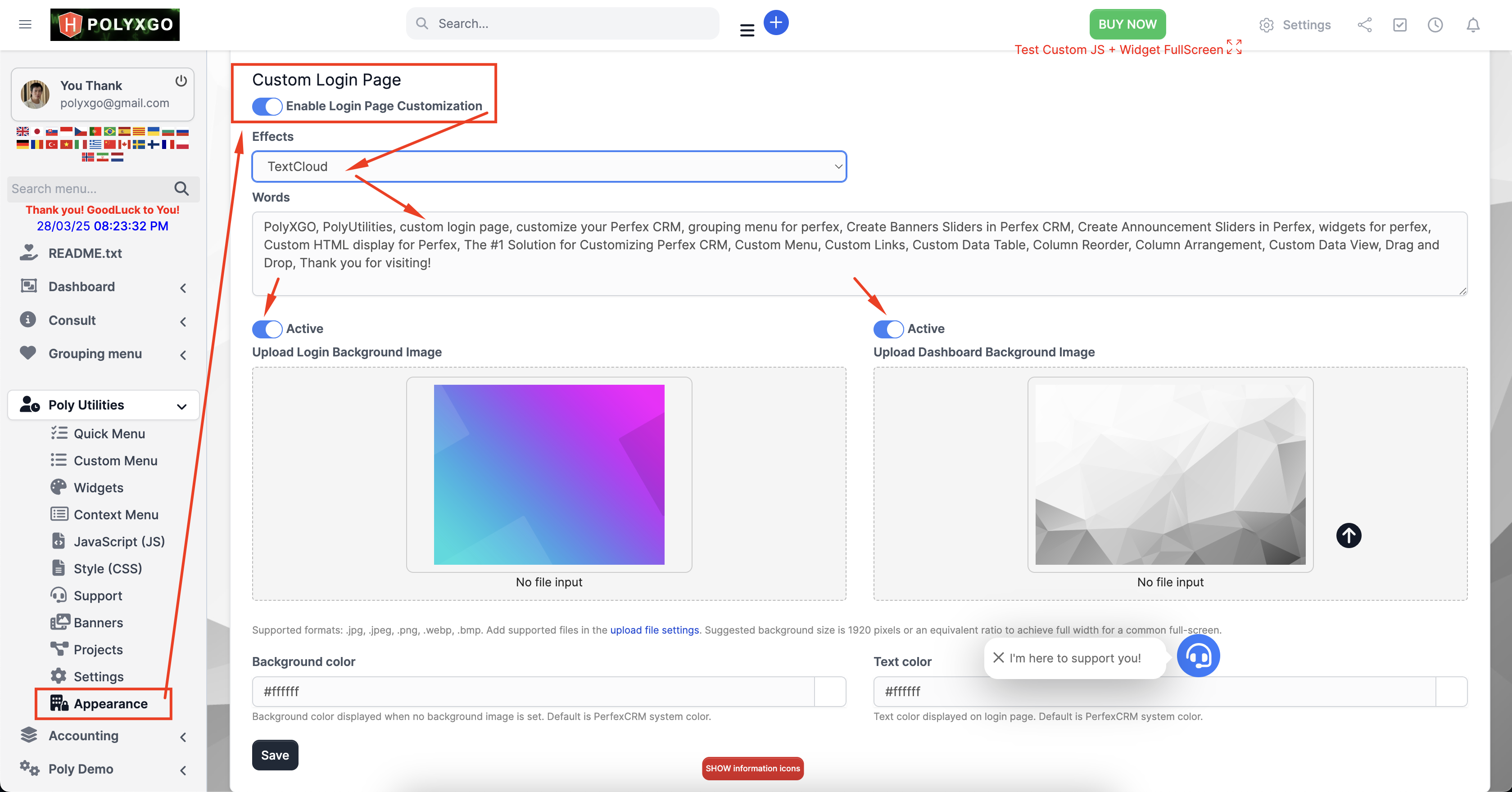
Task: Click the notifications bell icon
Action: point(1473,25)
